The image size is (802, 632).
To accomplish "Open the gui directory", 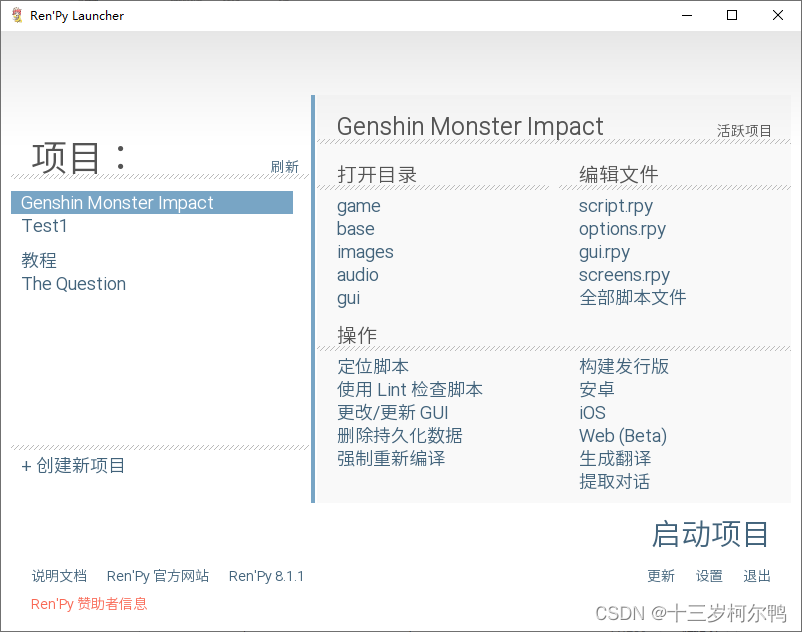I will [x=348, y=298].
